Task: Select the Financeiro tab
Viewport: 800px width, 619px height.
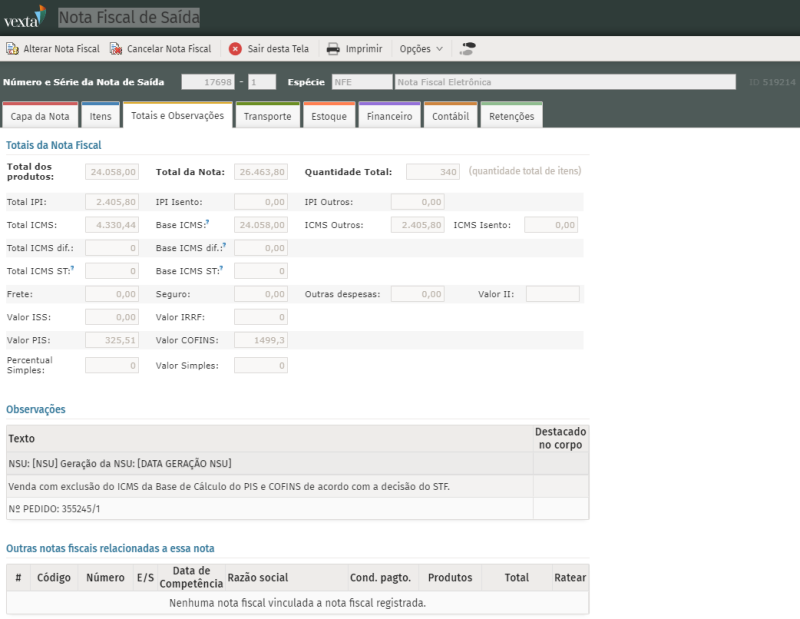Action: point(389,116)
